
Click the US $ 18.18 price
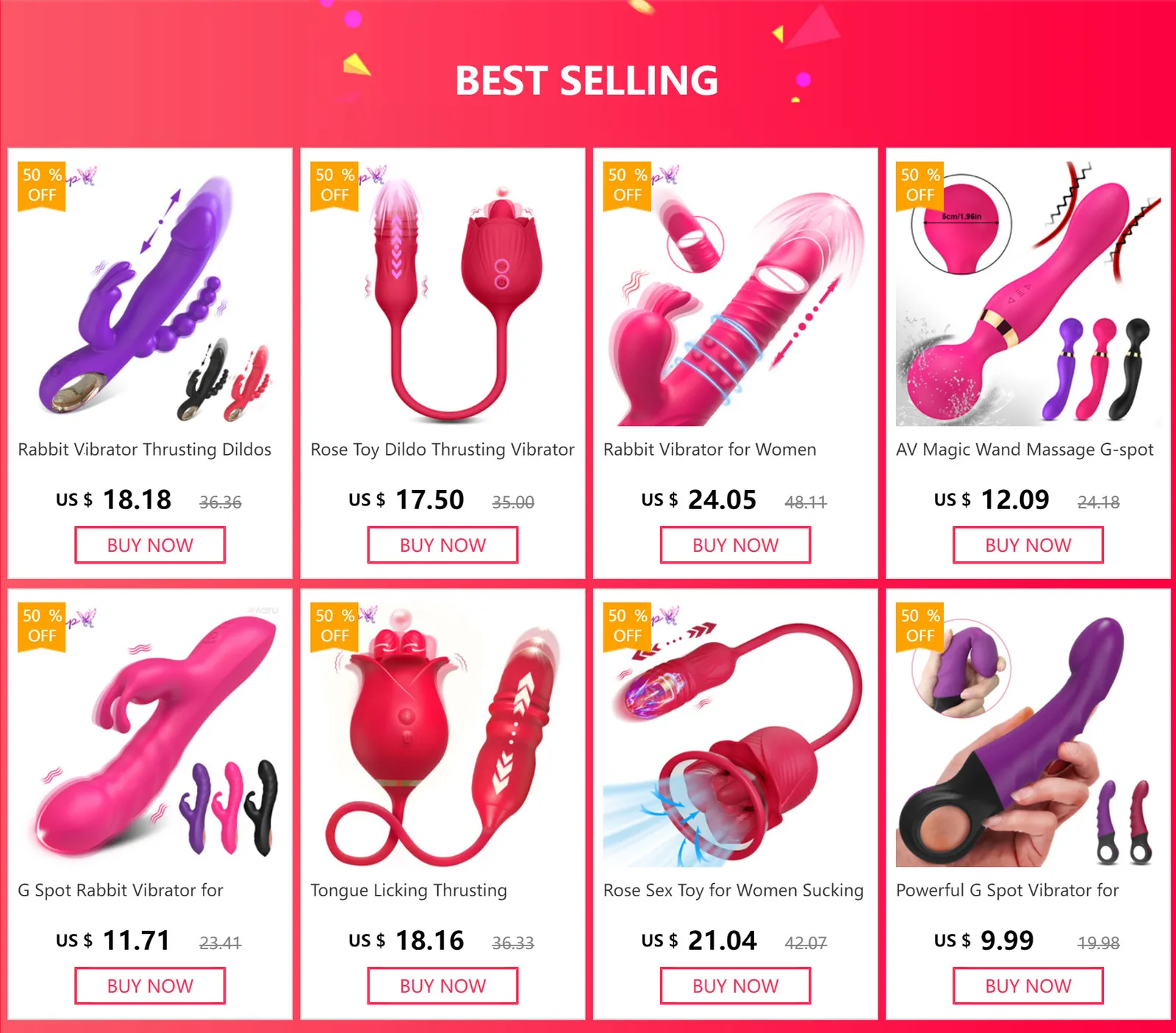pyautogui.click(x=114, y=500)
